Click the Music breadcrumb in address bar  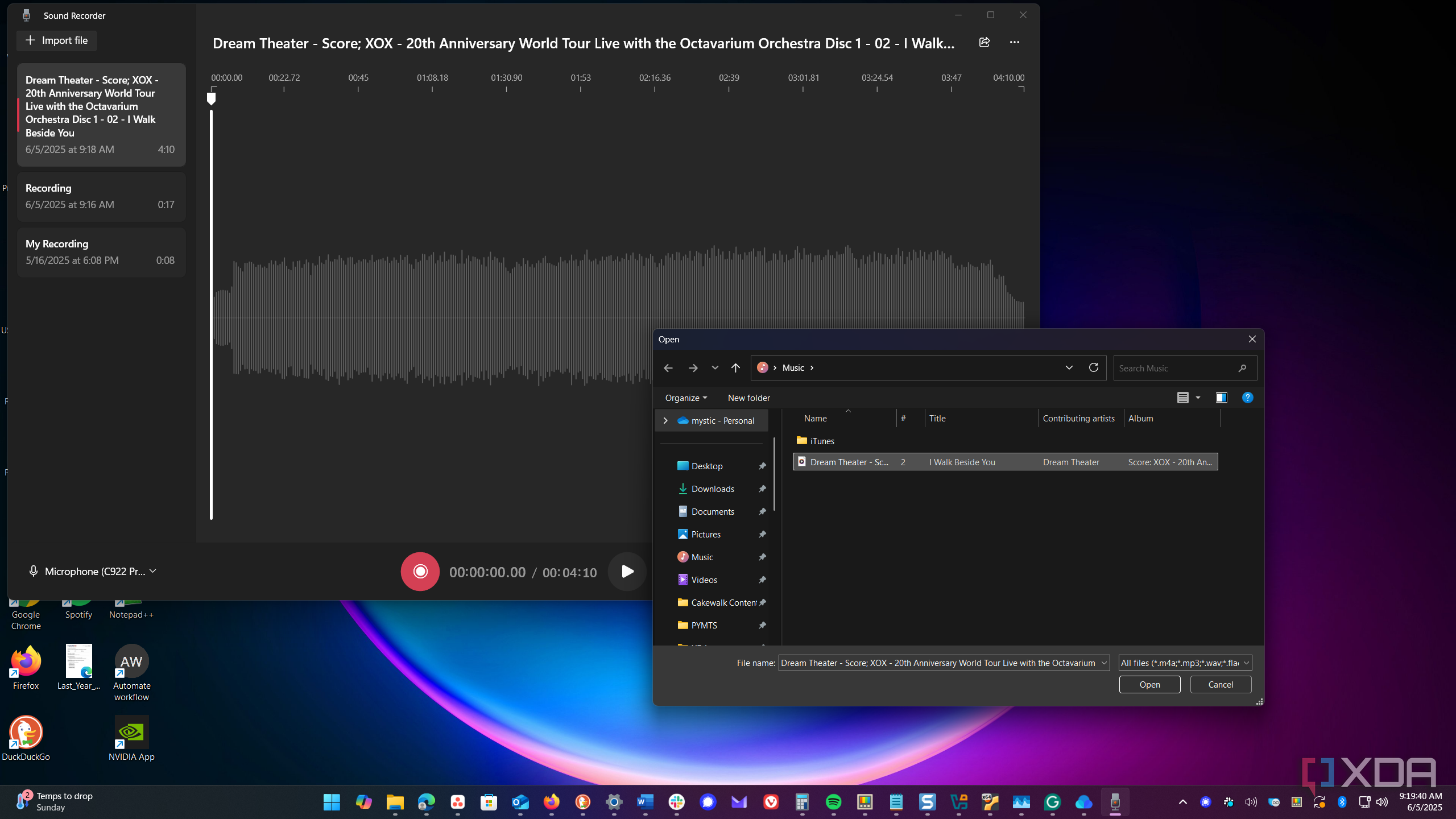[793, 368]
